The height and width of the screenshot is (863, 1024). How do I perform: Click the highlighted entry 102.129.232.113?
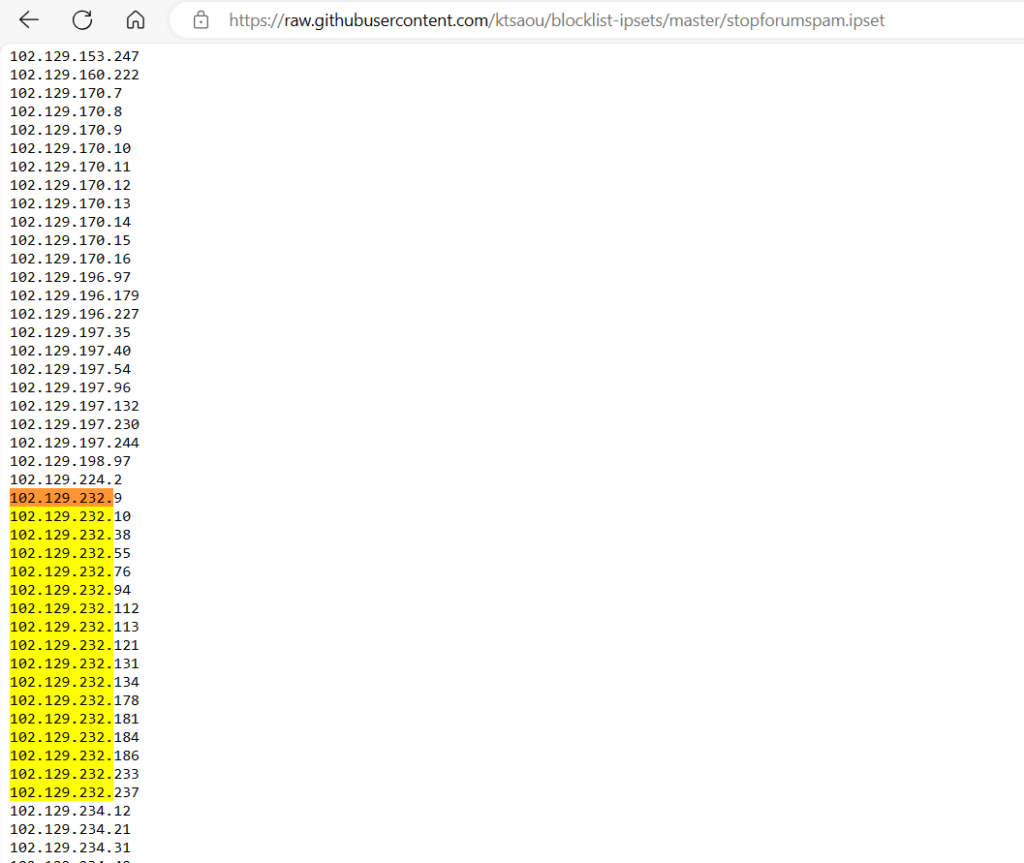pyautogui.click(x=74, y=627)
